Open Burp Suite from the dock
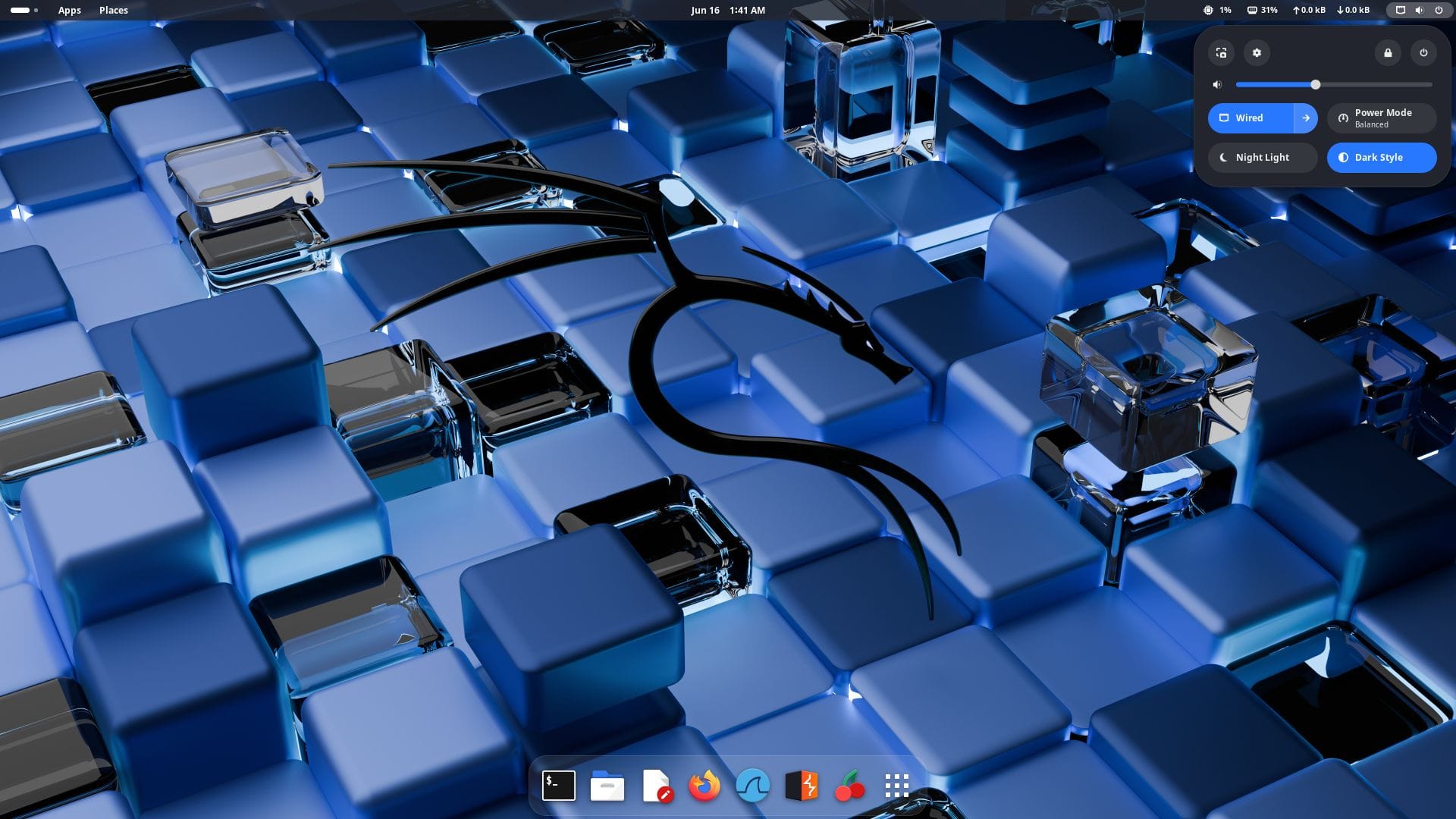Viewport: 1456px width, 819px height. pyautogui.click(x=801, y=786)
